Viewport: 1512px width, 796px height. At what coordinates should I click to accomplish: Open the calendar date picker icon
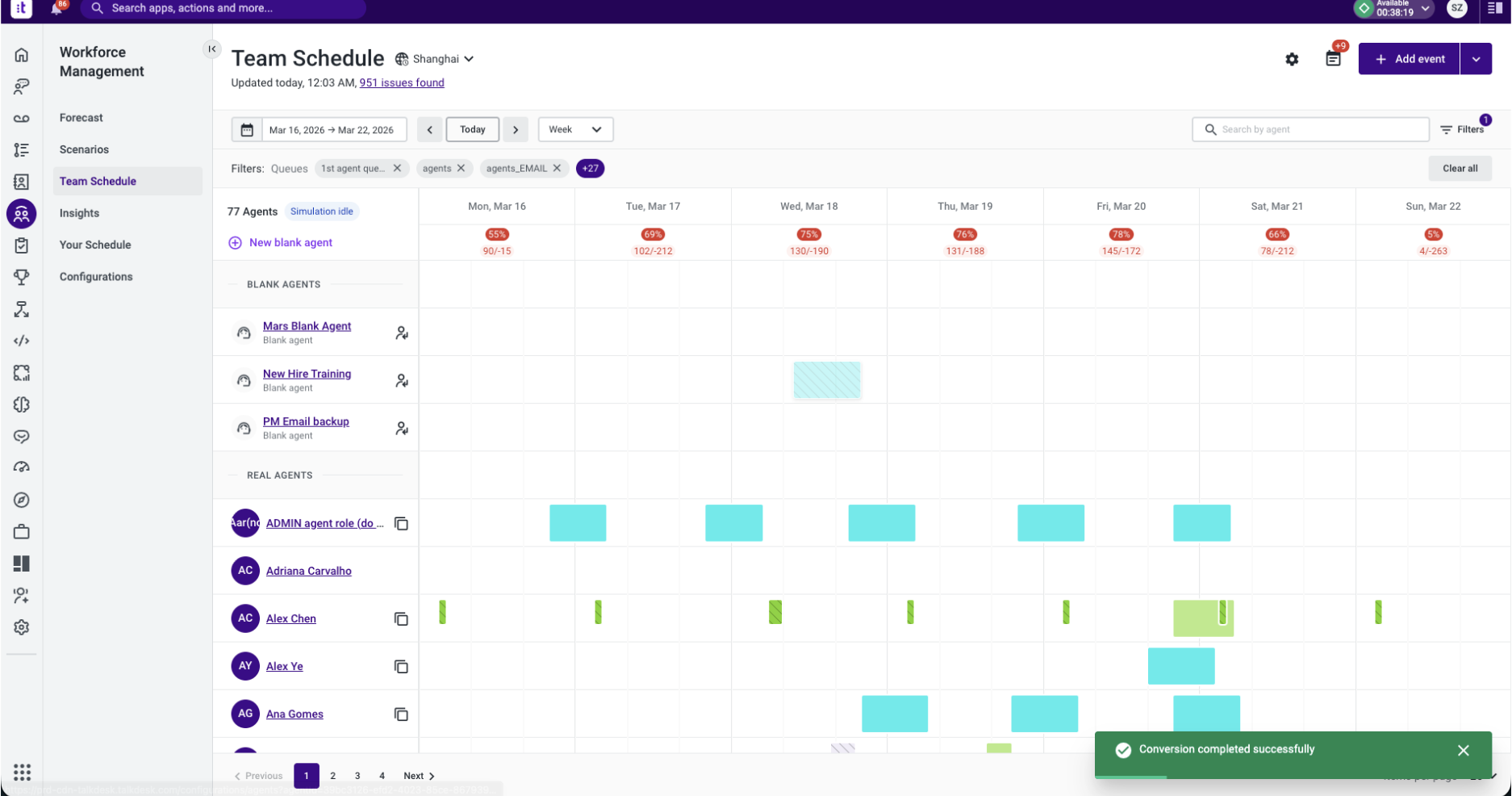(247, 130)
